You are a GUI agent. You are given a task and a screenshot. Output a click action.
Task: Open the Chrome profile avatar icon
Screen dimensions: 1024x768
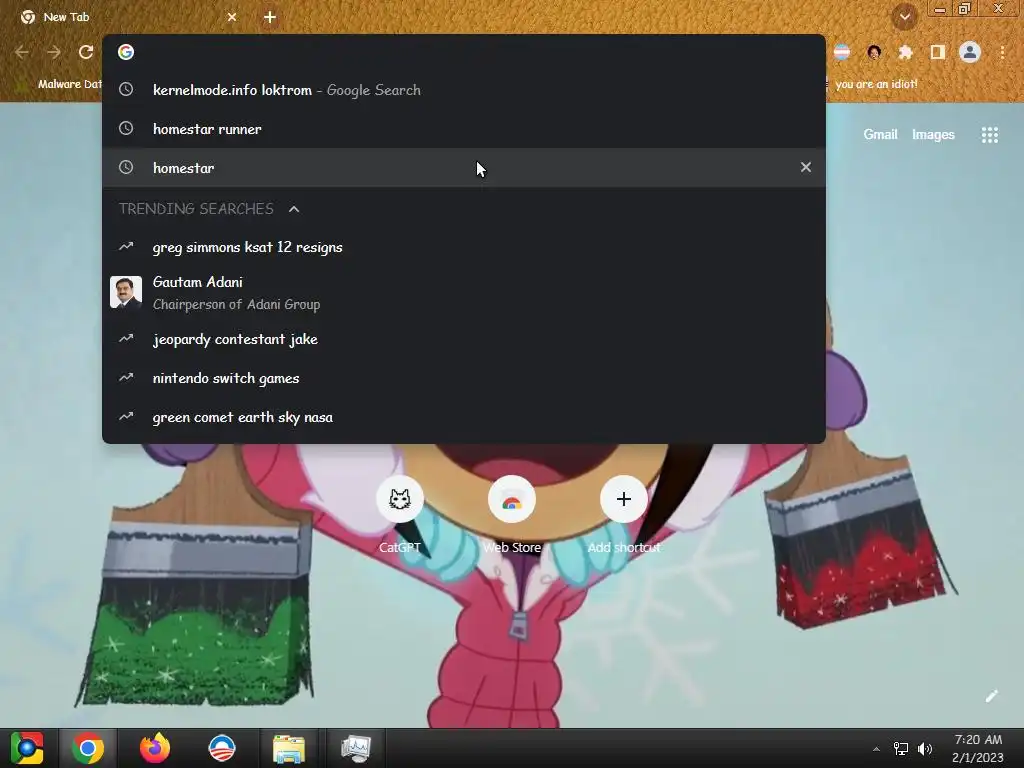click(970, 52)
